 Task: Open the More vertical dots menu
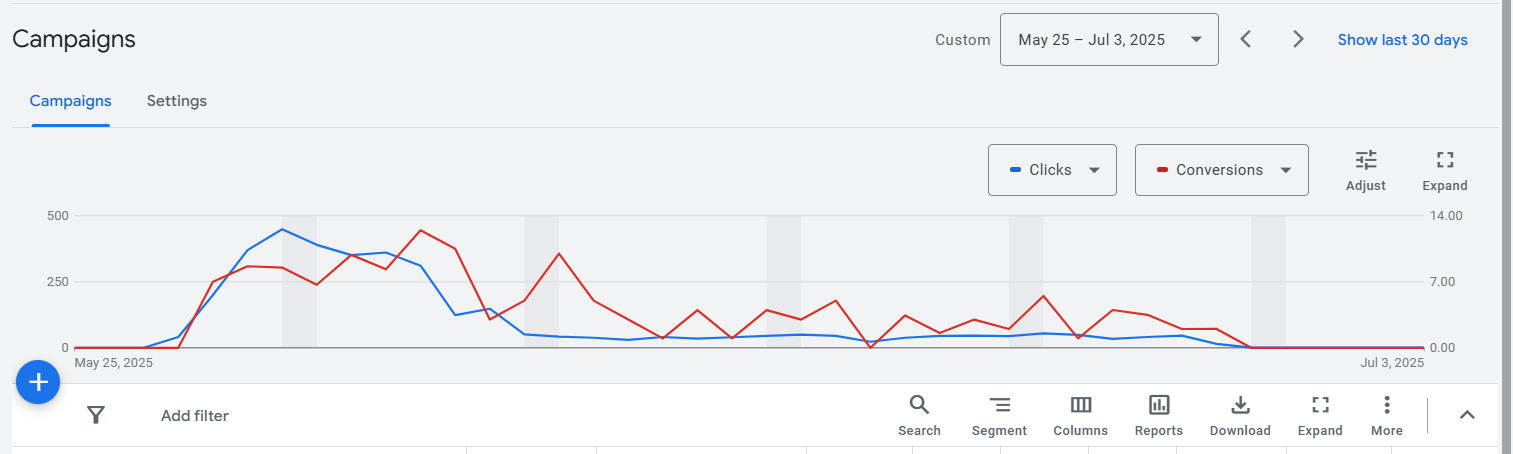pos(1386,415)
